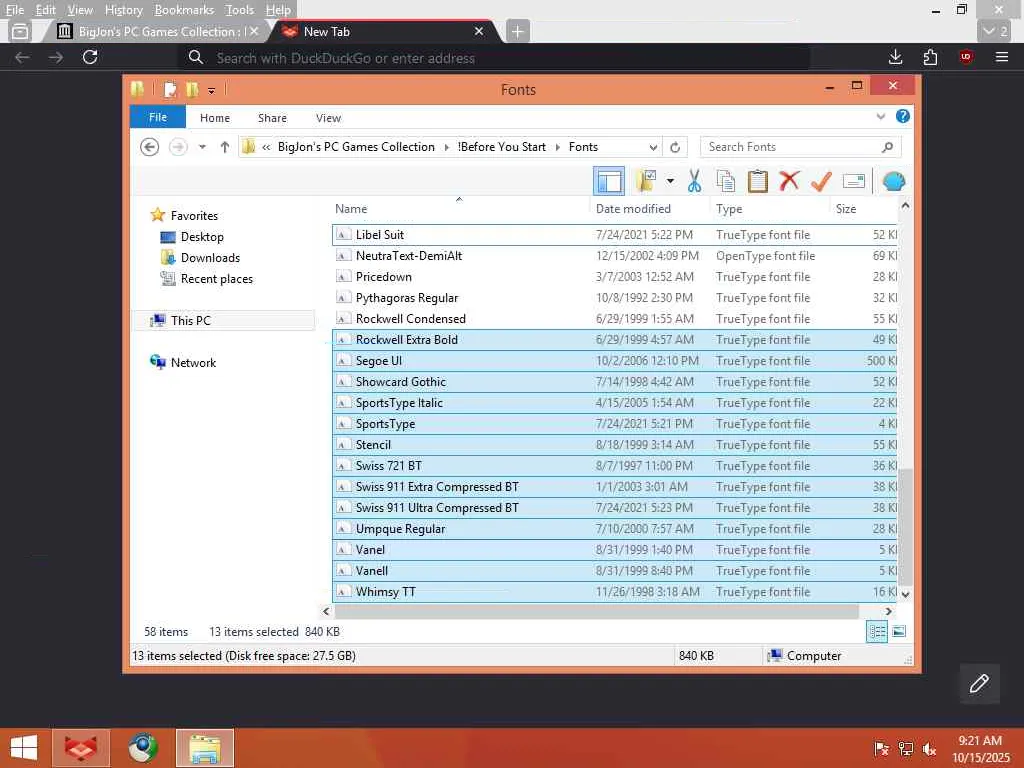Open the browser hamburger menu
The height and width of the screenshot is (768, 1024).
click(1001, 57)
